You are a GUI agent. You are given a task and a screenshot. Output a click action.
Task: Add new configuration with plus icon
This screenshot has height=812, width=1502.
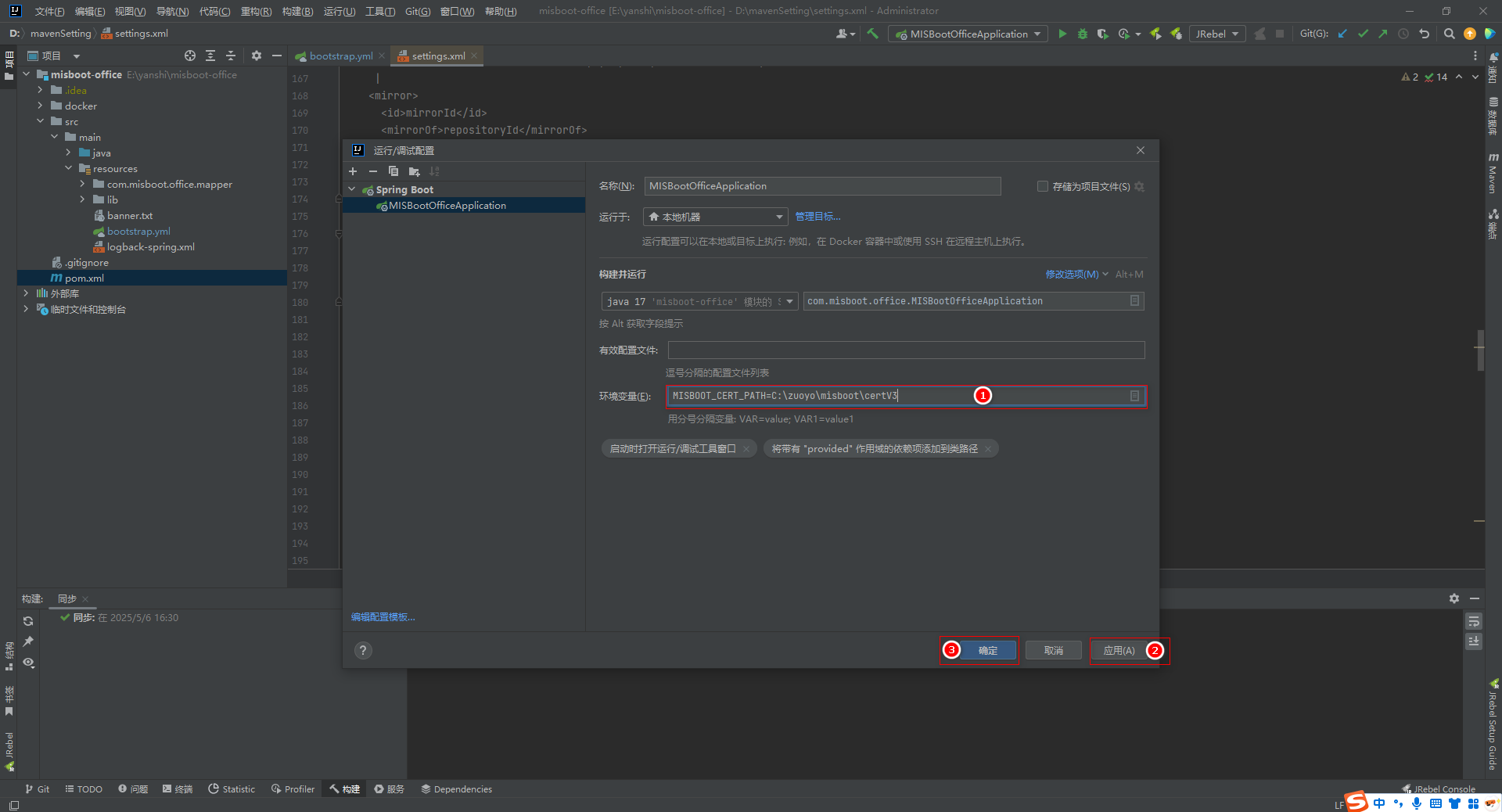353,171
